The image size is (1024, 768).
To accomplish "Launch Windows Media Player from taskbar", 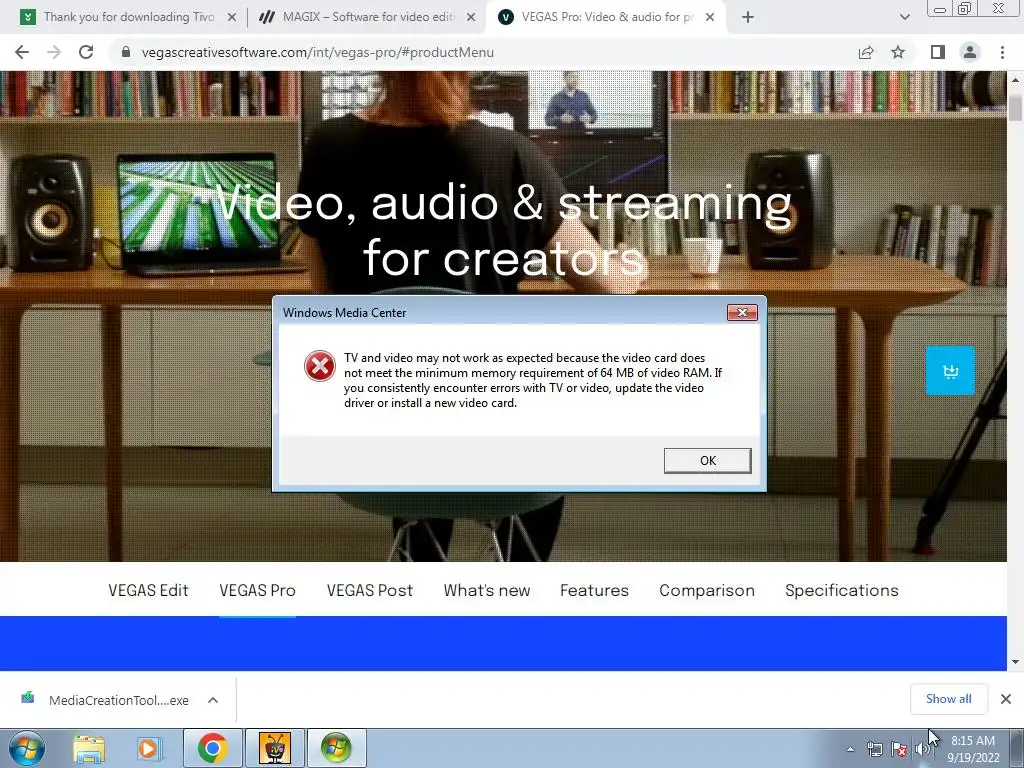I will pos(148,749).
